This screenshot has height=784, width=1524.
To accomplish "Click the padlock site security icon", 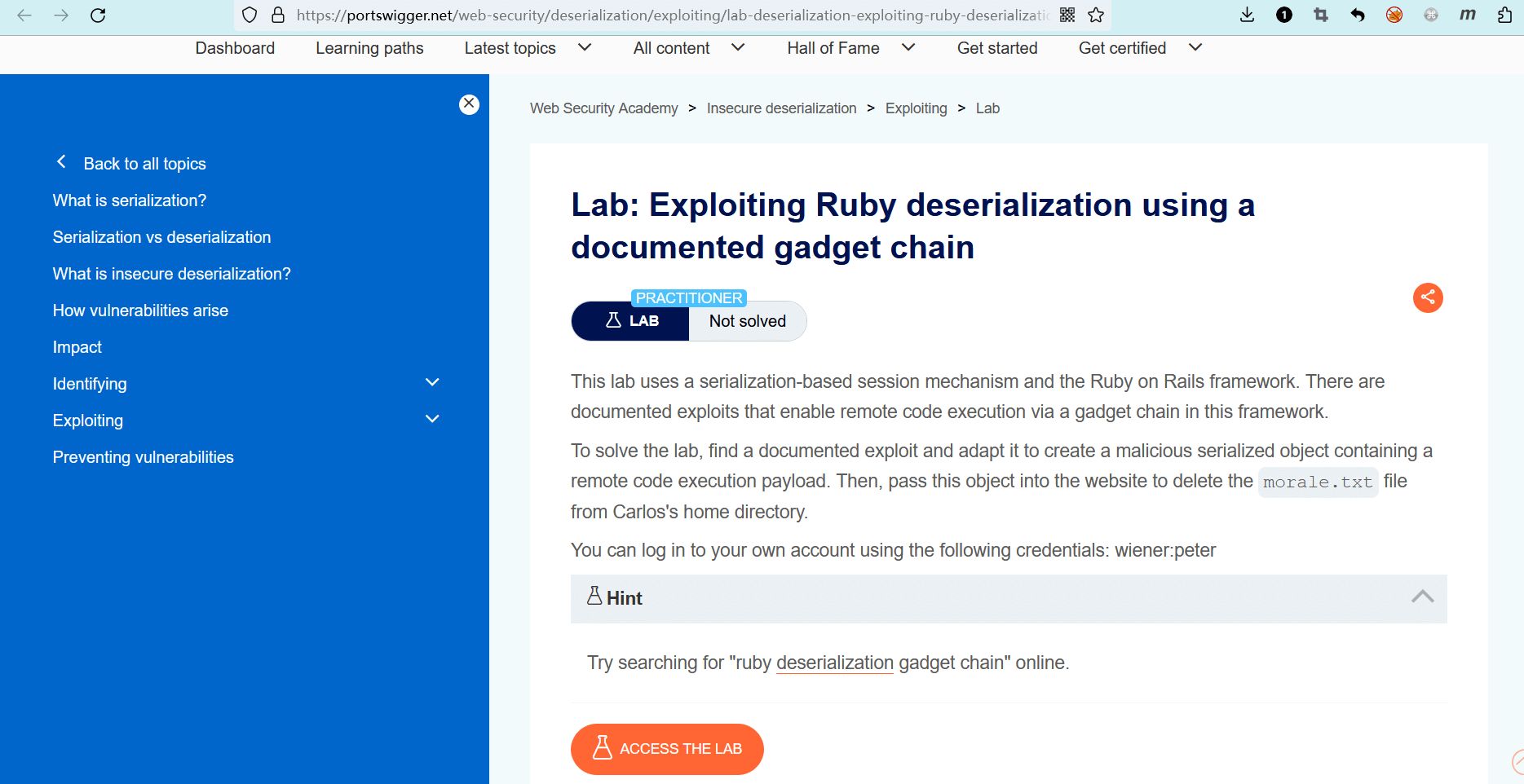I will 278,15.
